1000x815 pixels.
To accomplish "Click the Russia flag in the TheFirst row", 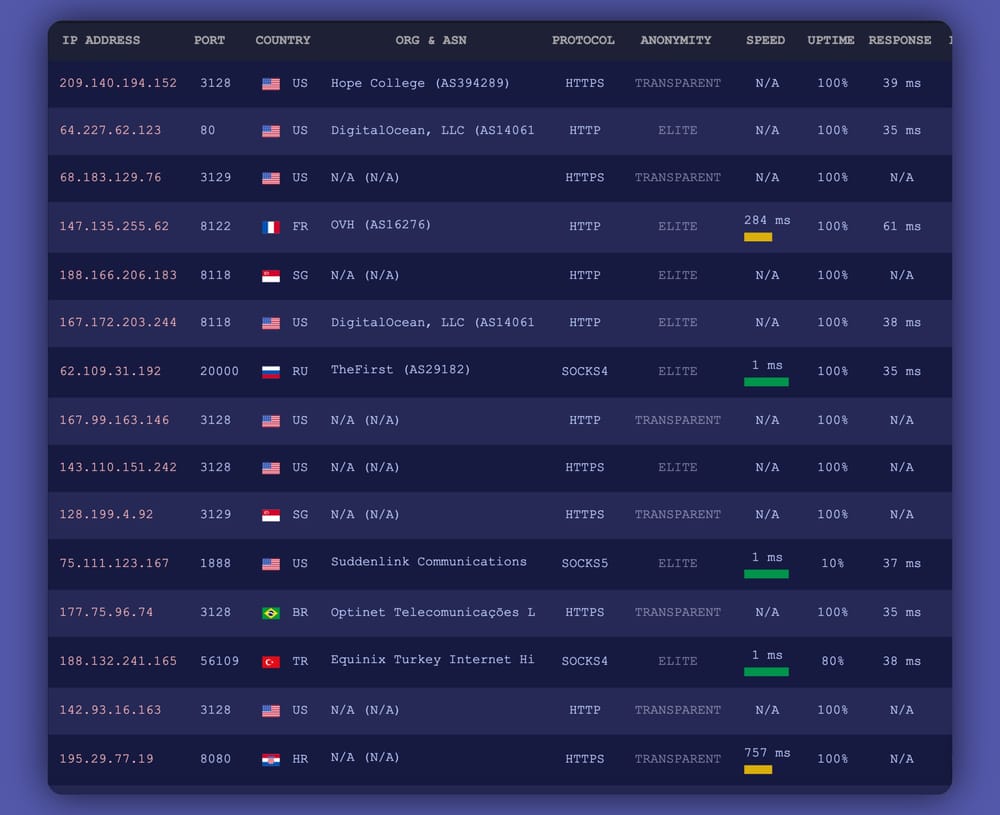I will (270, 371).
